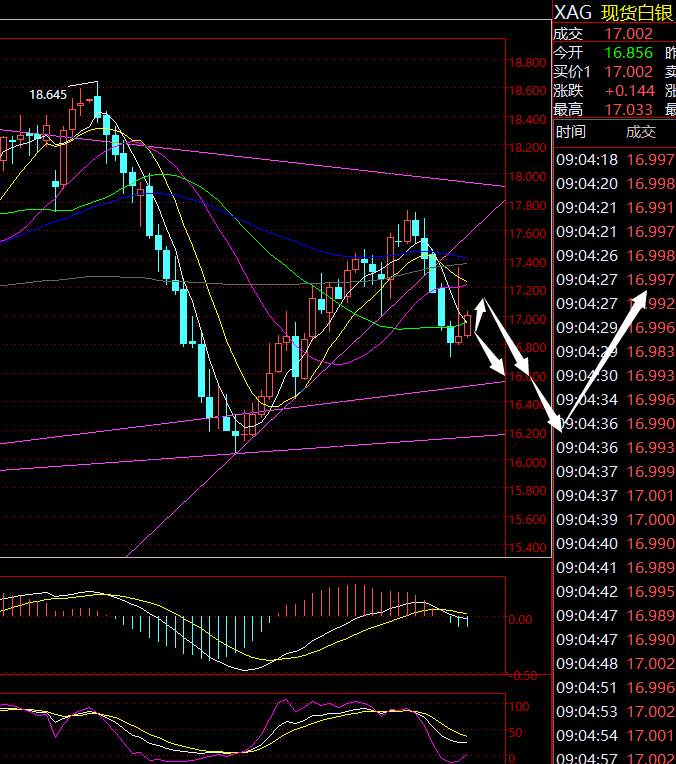Viewport: 676px width, 764px height.
Task: Click the 成交 column header in tick list
Action: (x=641, y=132)
